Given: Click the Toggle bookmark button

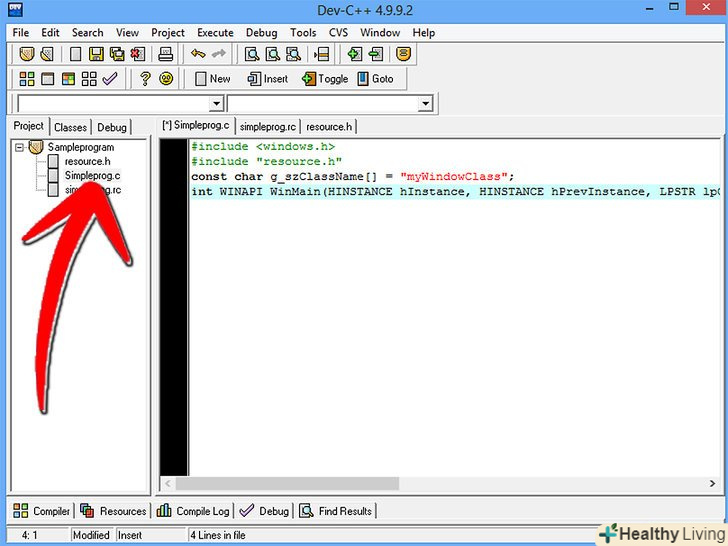Looking at the screenshot, I should pyautogui.click(x=325, y=79).
